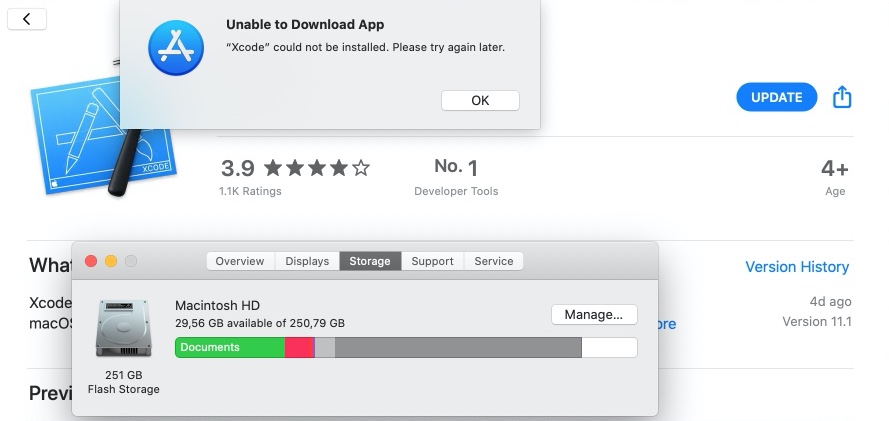Click the 4+ Age rating
The width and height of the screenshot is (889, 421).
tap(835, 177)
